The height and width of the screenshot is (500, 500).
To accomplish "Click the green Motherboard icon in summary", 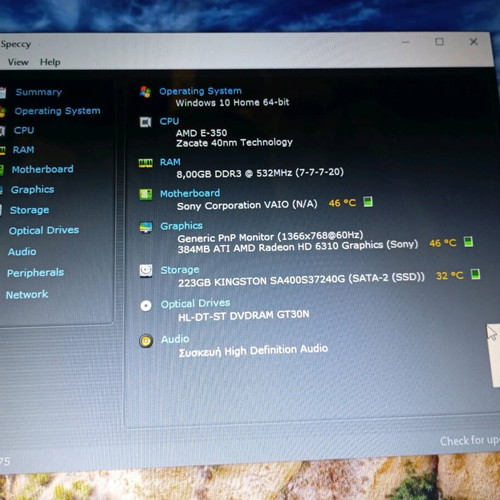I will click(x=146, y=194).
